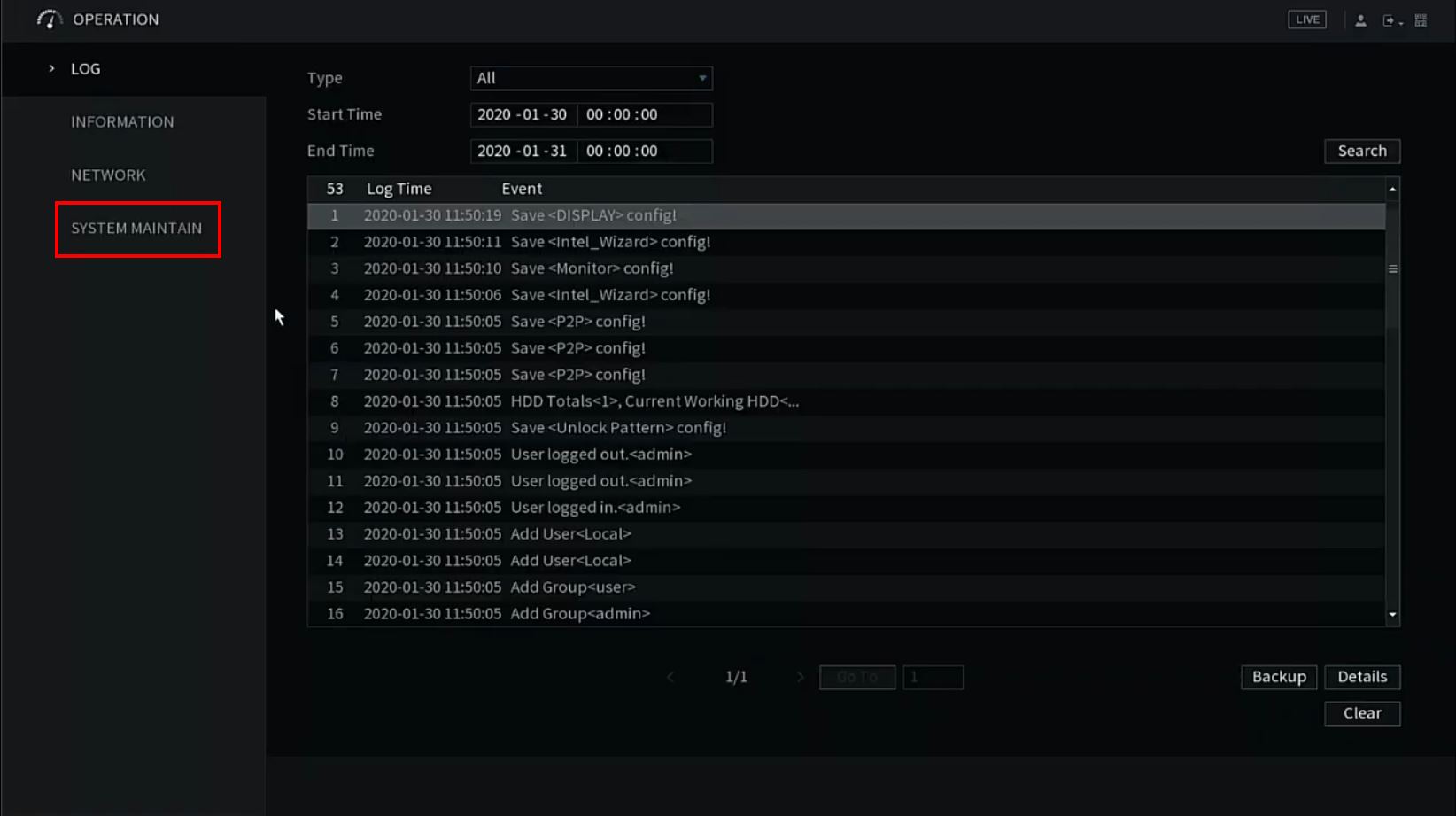Select row 6 Save <P2P> config!
1456x816 pixels.
click(846, 348)
